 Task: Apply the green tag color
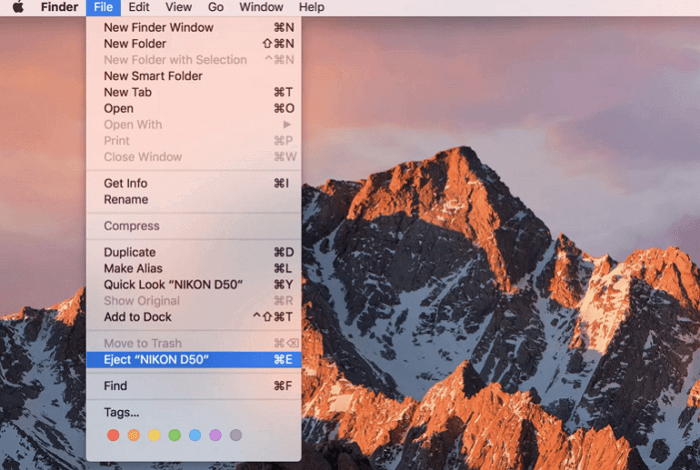pyautogui.click(x=175, y=435)
